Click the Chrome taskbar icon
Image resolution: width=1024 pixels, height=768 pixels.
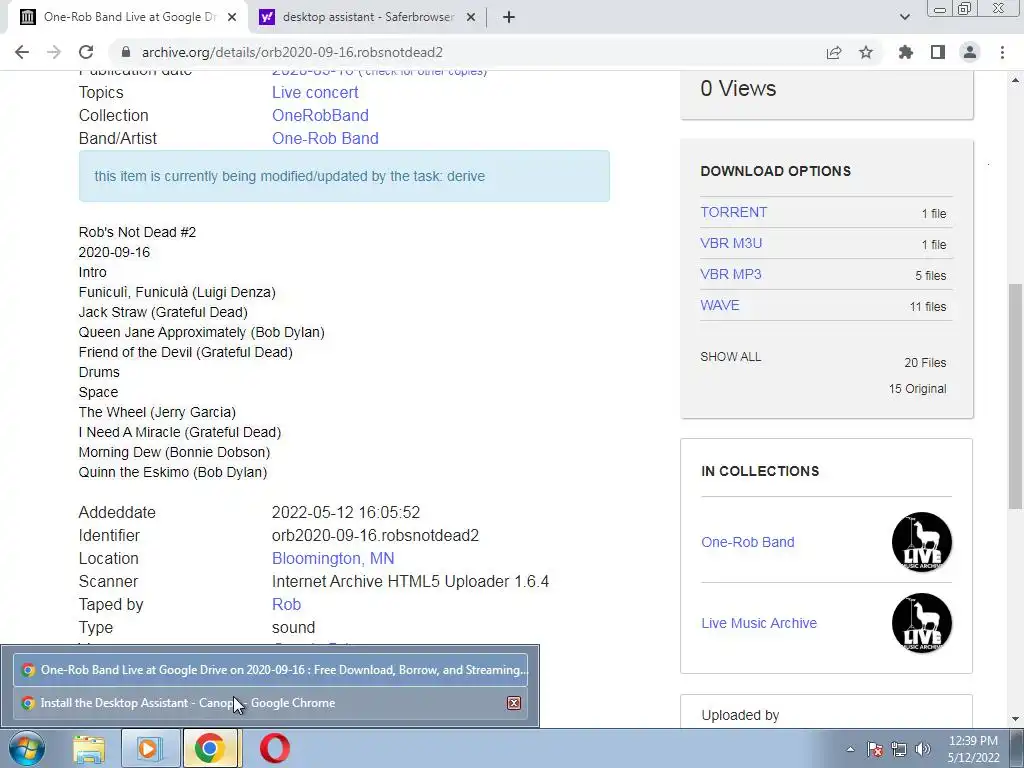click(209, 748)
